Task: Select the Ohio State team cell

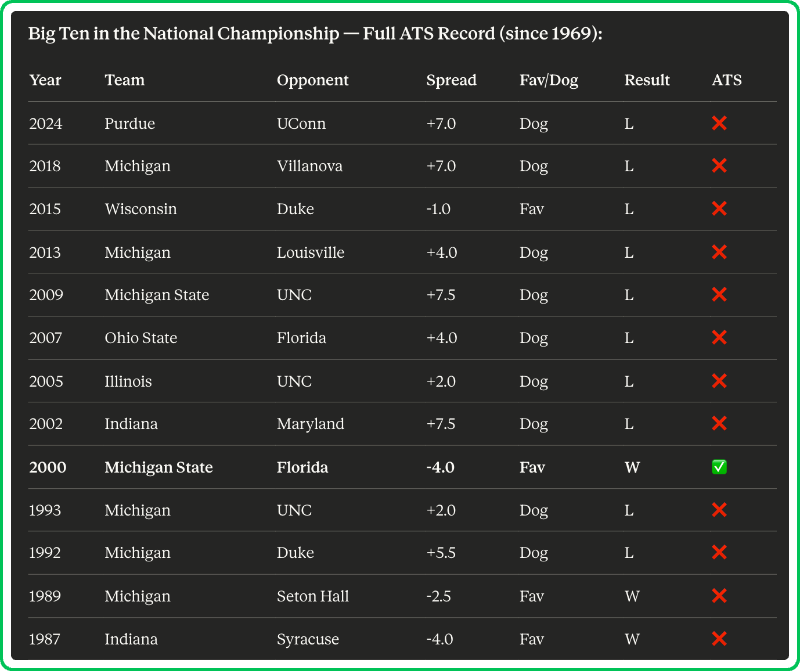Action: [x=141, y=338]
